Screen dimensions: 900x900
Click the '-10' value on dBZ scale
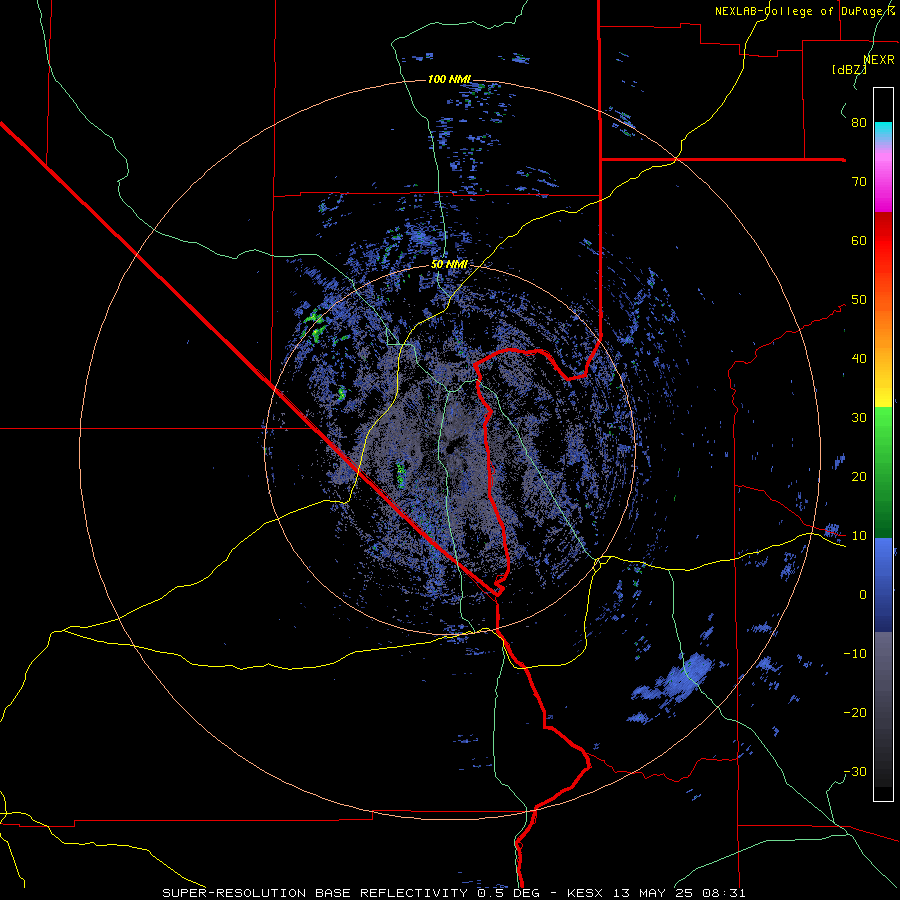click(855, 654)
